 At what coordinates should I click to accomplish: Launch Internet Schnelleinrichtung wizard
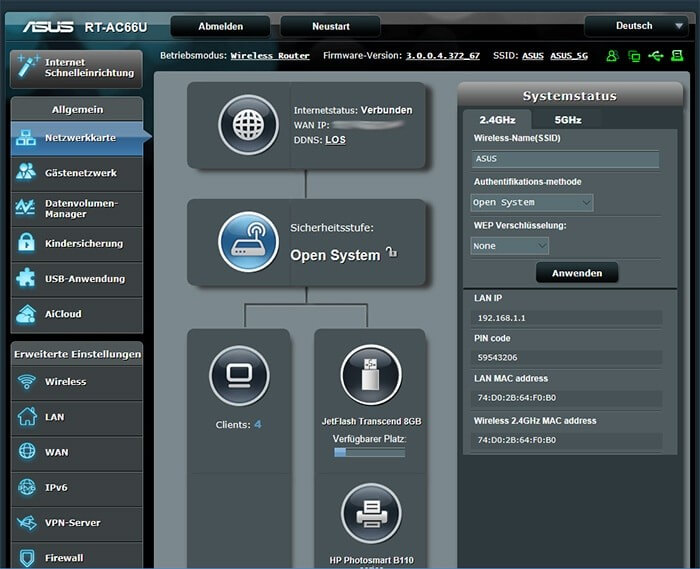click(77, 69)
